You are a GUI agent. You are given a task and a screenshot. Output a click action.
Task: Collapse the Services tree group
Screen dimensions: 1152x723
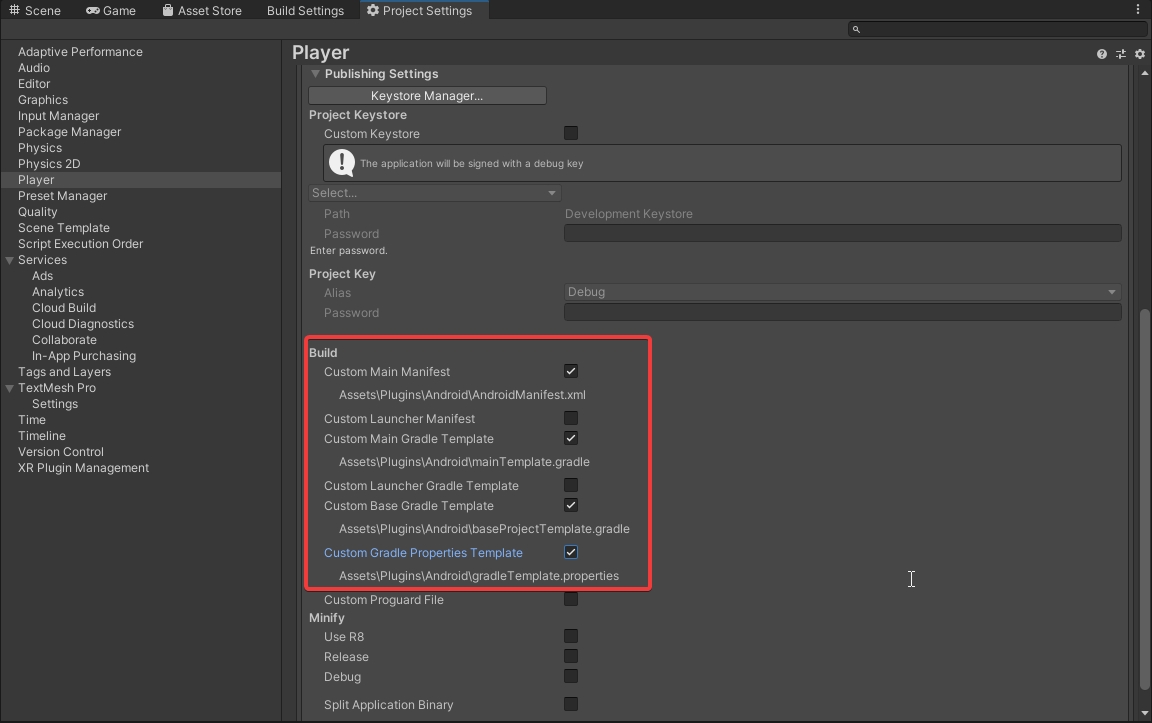click(x=10, y=260)
